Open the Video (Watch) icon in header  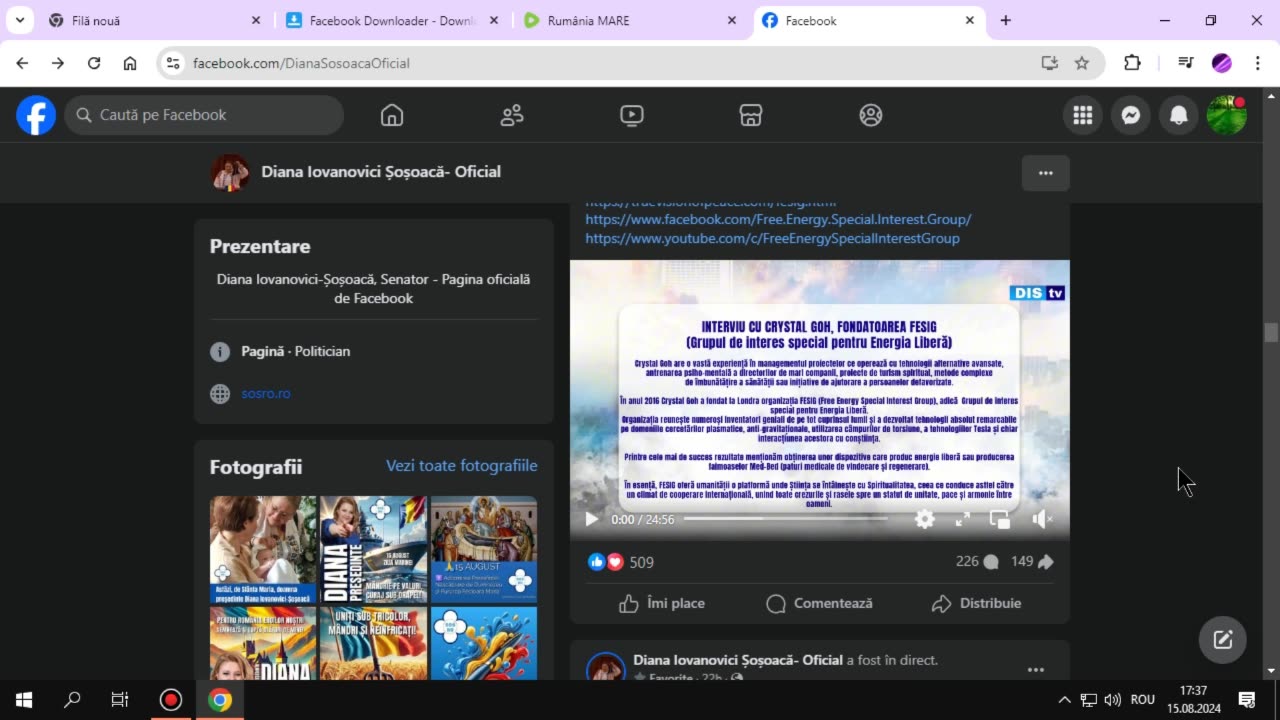click(x=631, y=115)
